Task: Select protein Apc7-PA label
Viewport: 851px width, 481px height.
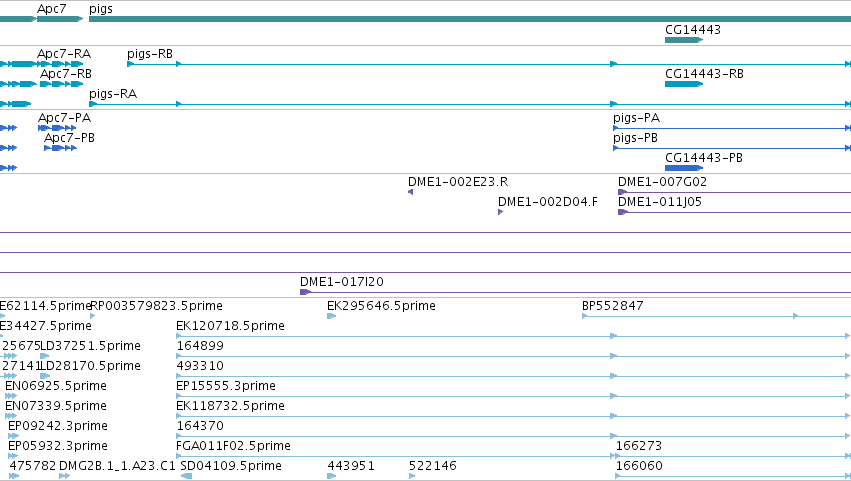Action: [65, 118]
